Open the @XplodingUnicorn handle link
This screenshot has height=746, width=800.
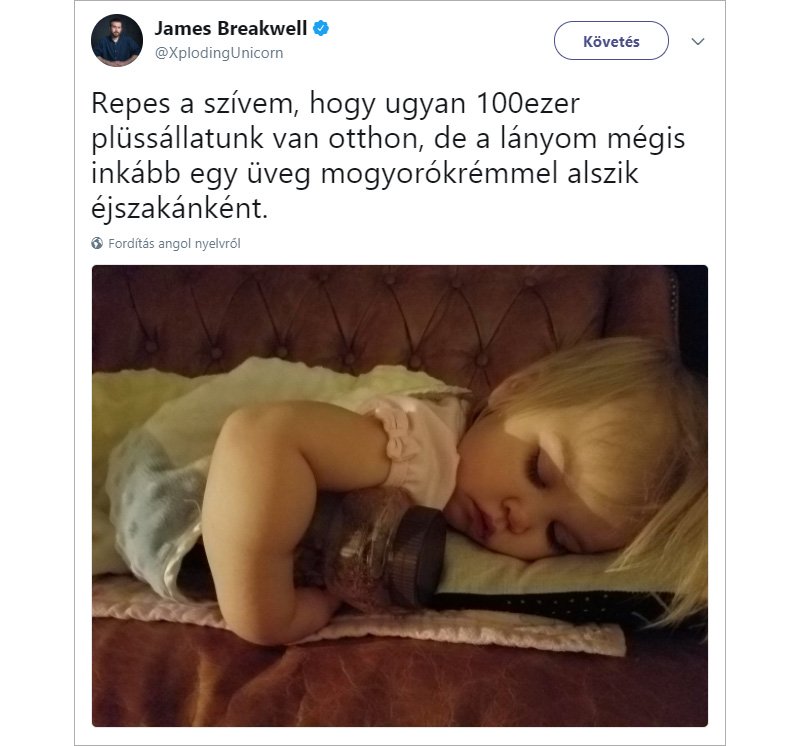click(x=219, y=53)
